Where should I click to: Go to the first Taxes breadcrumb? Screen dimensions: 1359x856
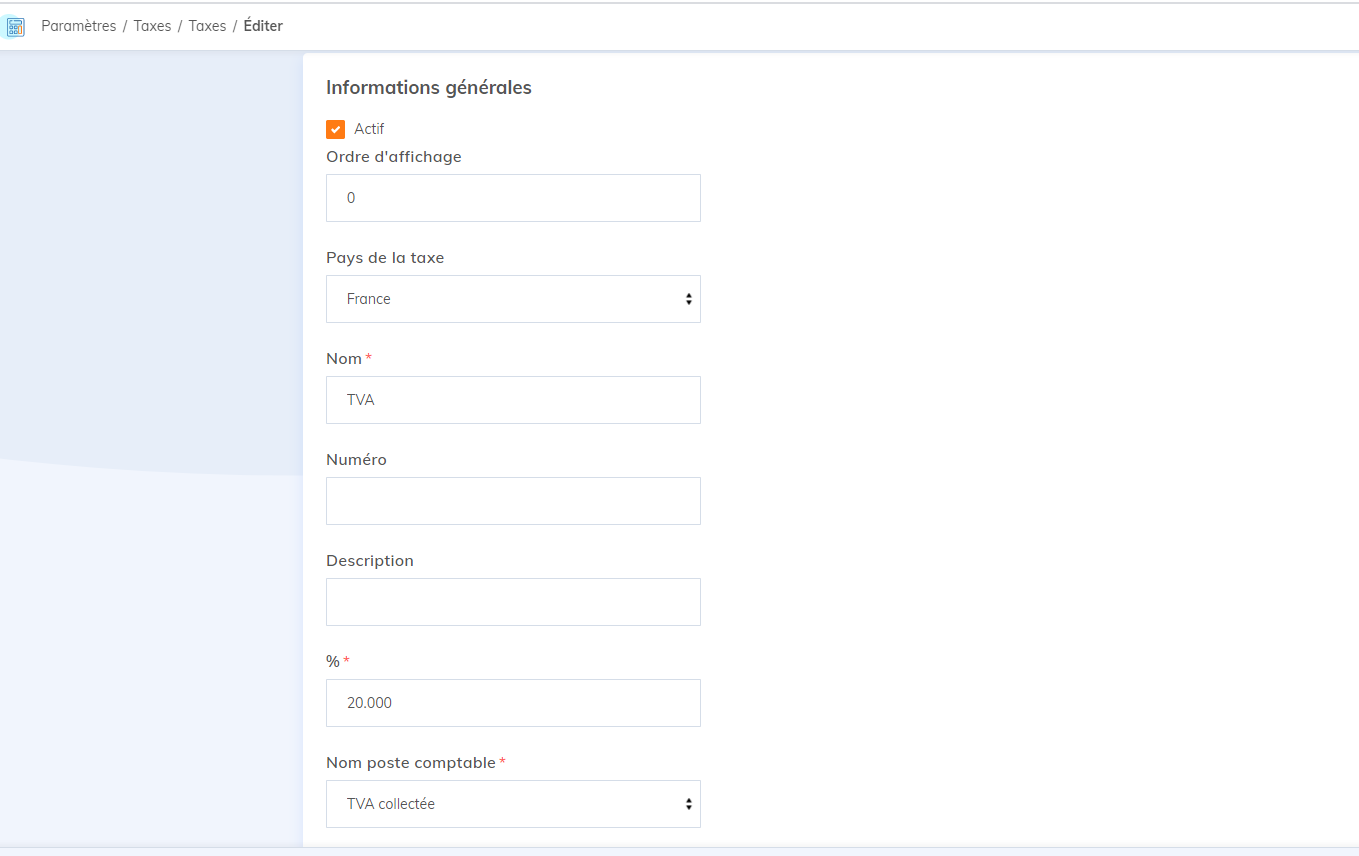pyautogui.click(x=152, y=26)
